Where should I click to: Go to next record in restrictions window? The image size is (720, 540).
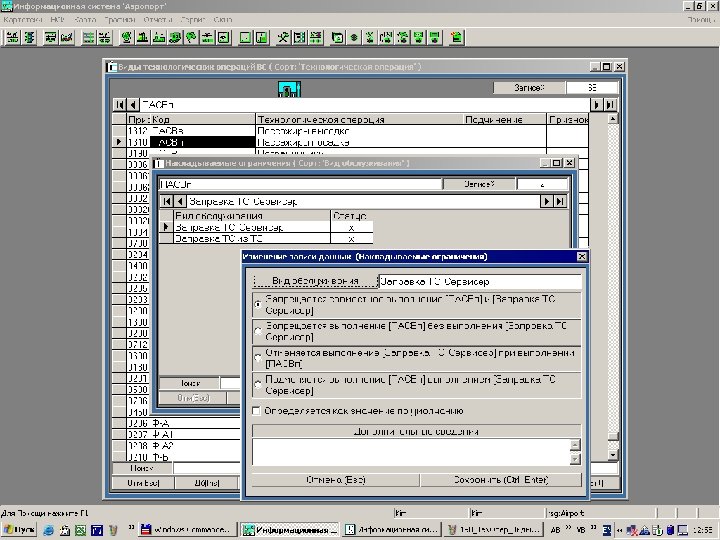point(546,202)
